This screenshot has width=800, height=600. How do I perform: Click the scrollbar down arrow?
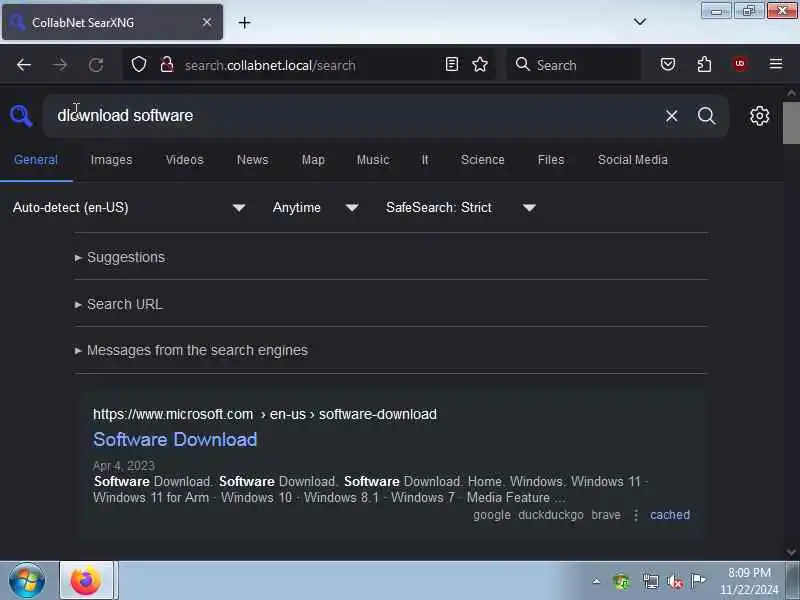(x=791, y=553)
